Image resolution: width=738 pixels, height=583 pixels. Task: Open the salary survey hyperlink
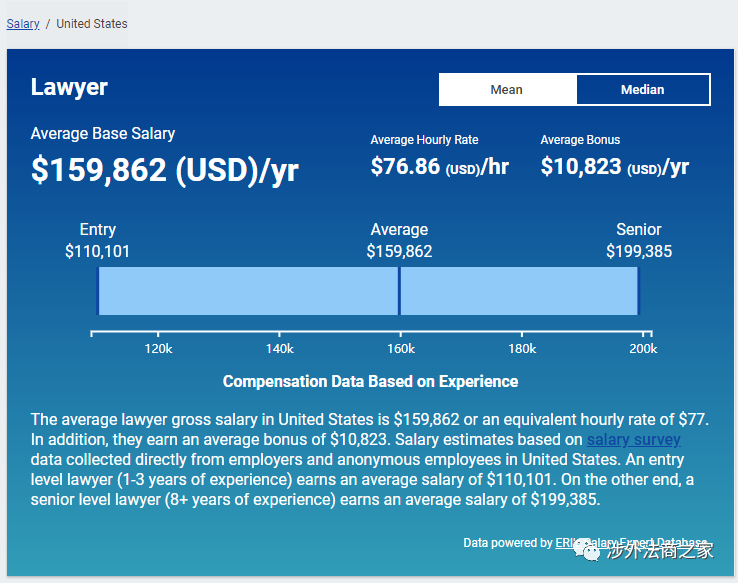633,440
